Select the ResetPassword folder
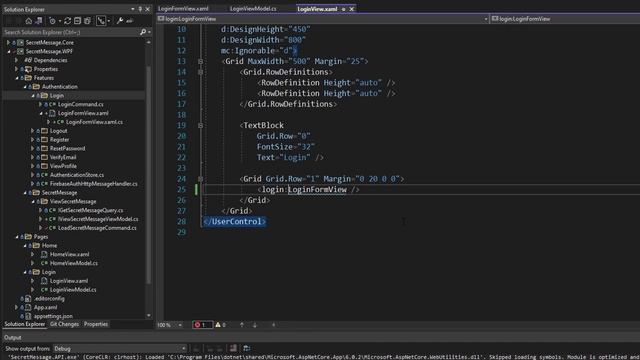The height and width of the screenshot is (360, 640). point(67,148)
